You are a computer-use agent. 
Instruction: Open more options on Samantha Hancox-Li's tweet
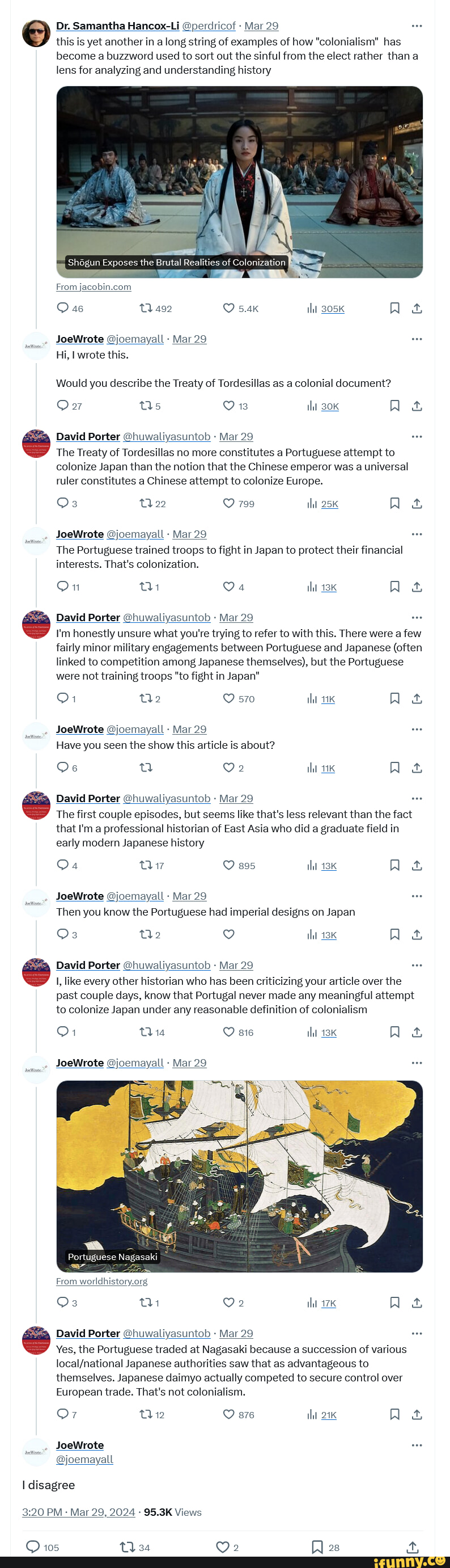pyautogui.click(x=417, y=26)
